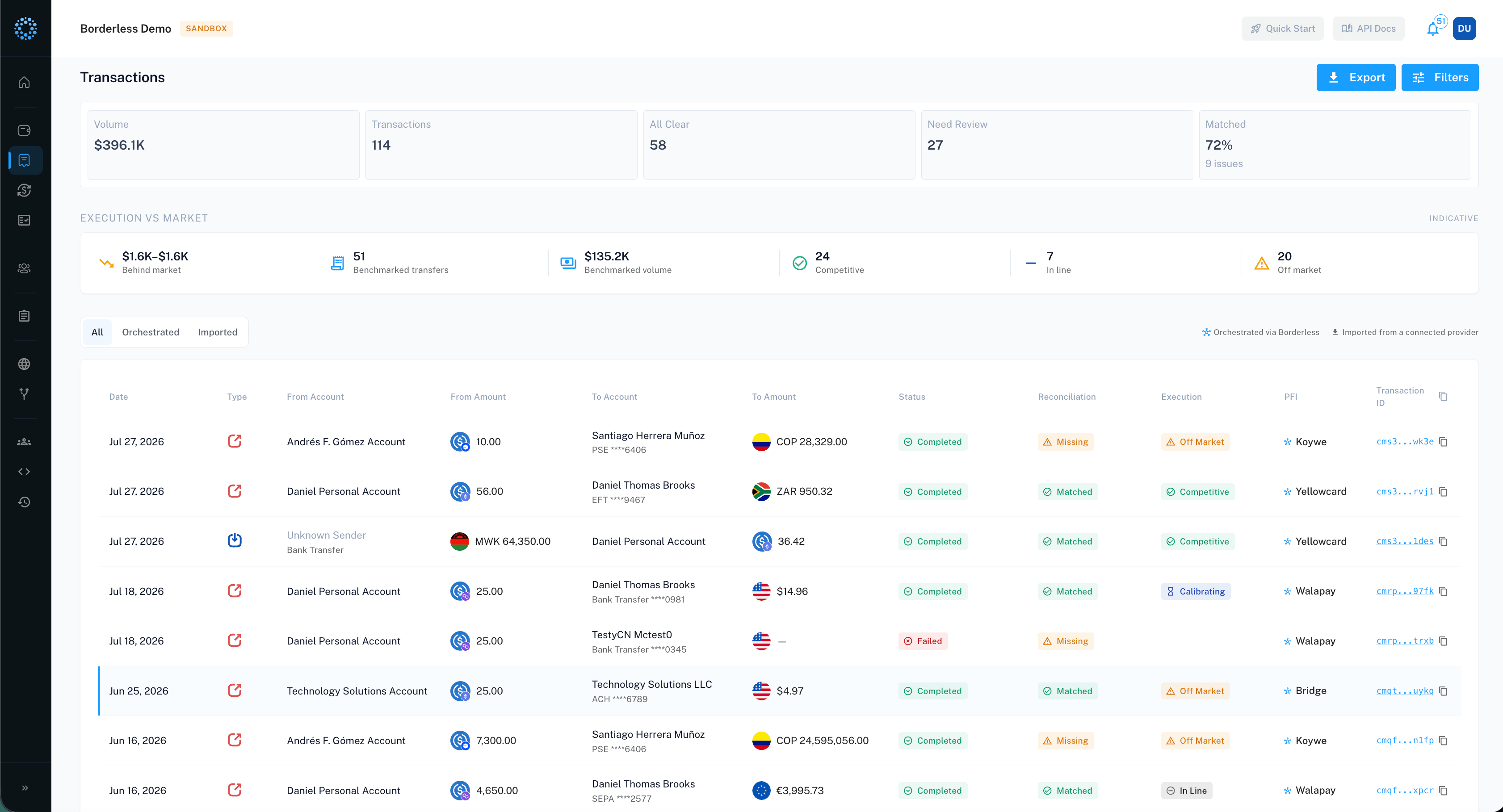Viewport: 1503px width, 812px height.
Task: Click the ZAR 950.32 amount
Action: coord(804,492)
